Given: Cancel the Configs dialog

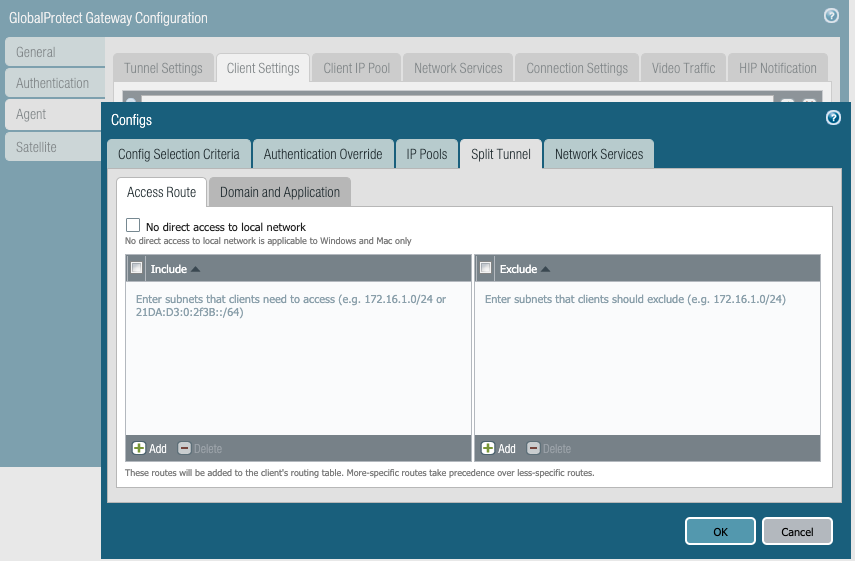Looking at the screenshot, I should coord(797,532).
